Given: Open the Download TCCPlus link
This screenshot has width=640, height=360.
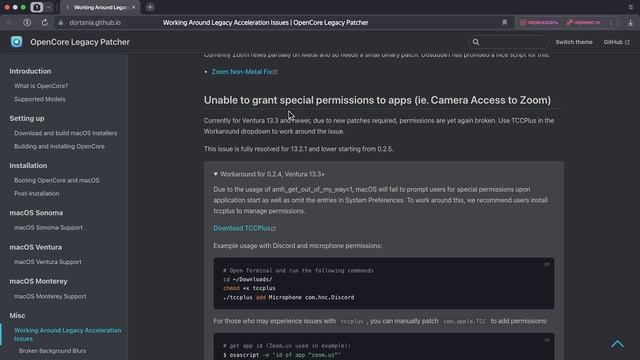Looking at the screenshot, I should [x=244, y=228].
